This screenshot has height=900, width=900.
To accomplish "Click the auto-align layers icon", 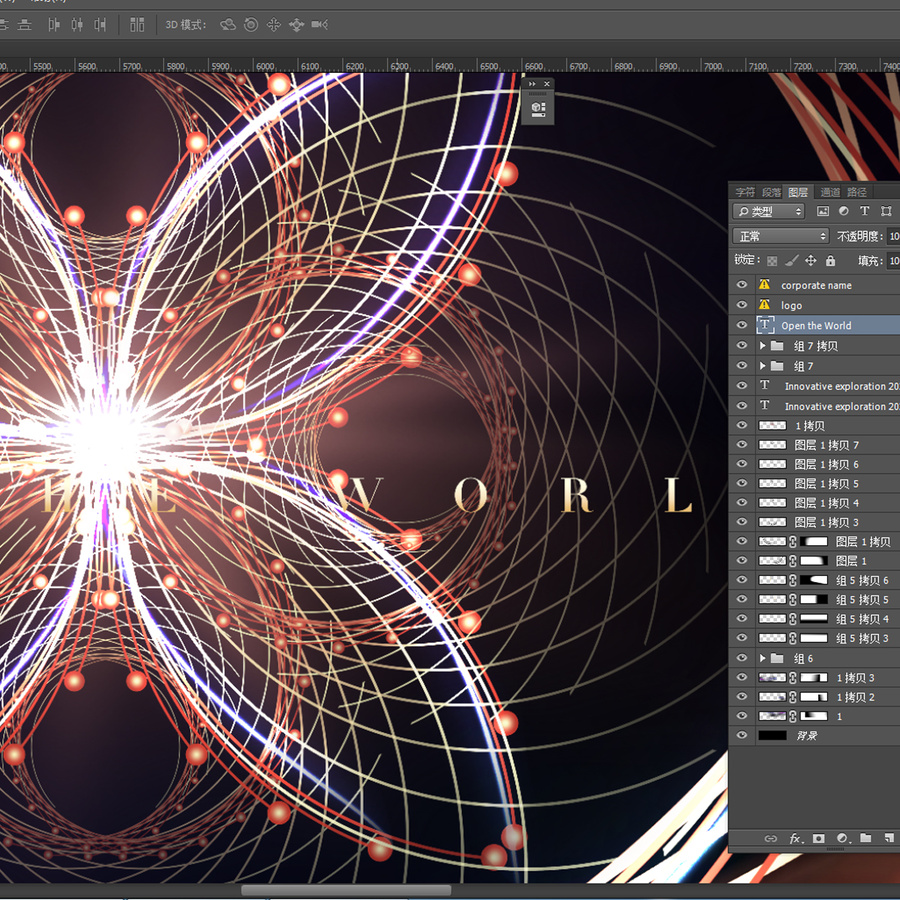I will 137,25.
